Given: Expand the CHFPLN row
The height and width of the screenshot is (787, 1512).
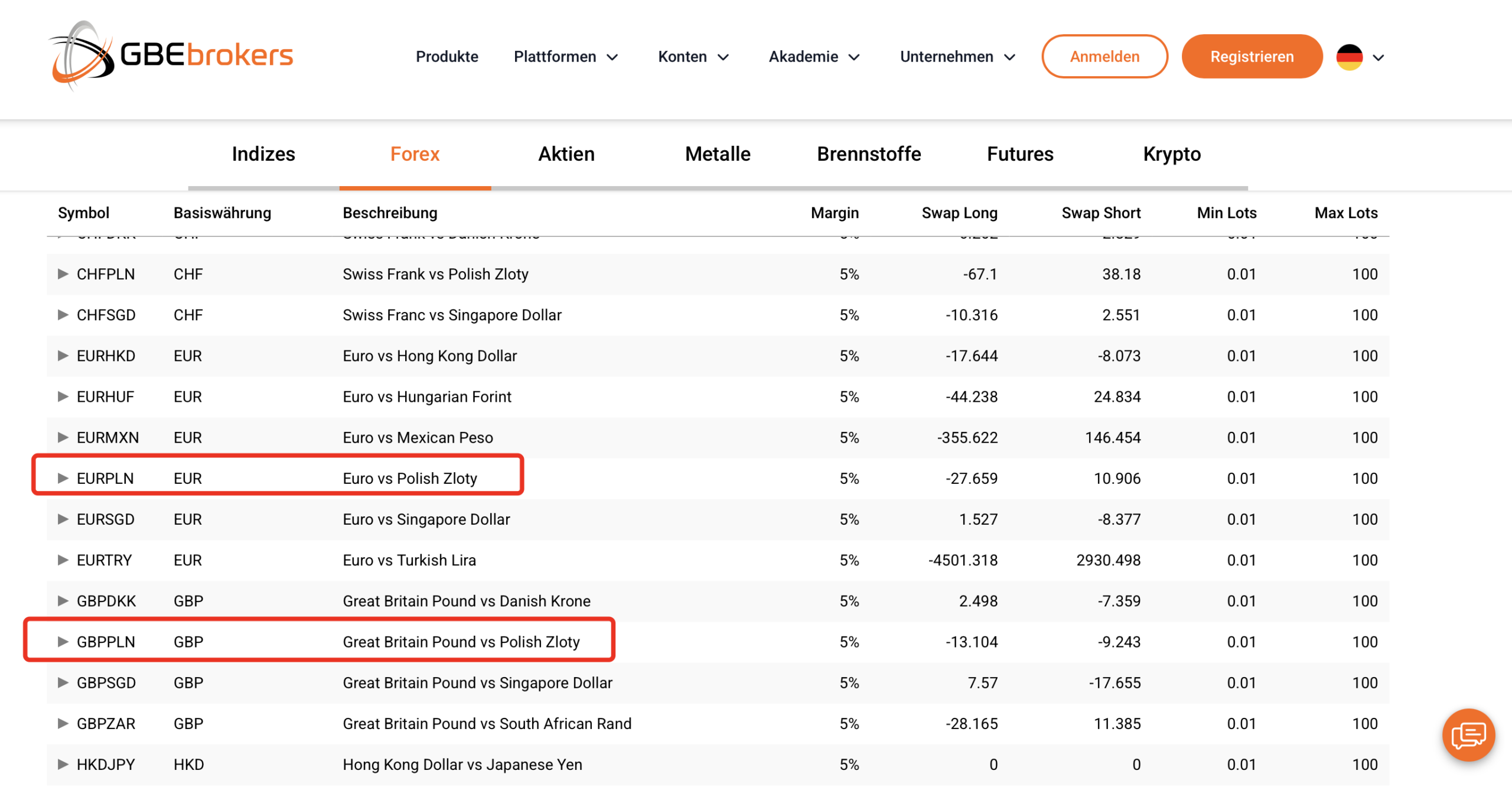Looking at the screenshot, I should pyautogui.click(x=63, y=274).
